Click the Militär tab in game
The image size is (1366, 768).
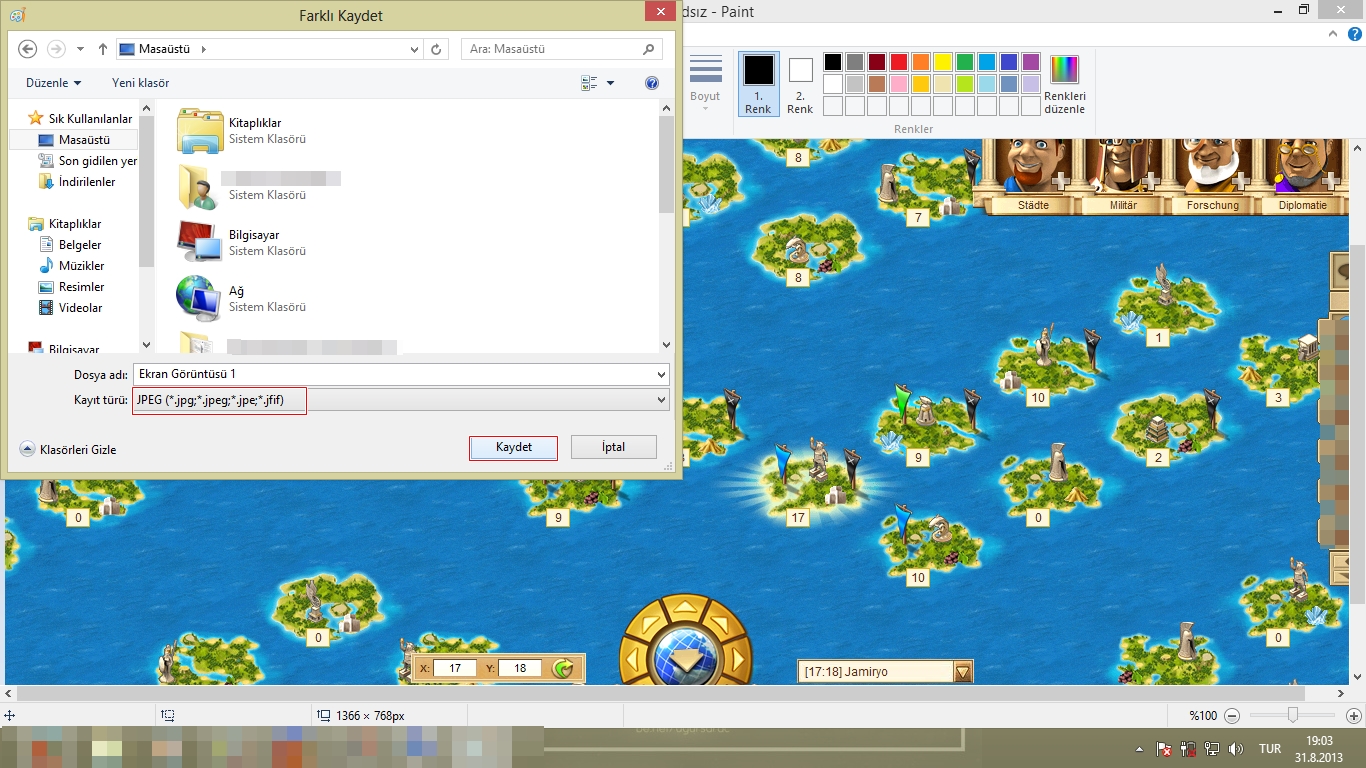(1123, 205)
